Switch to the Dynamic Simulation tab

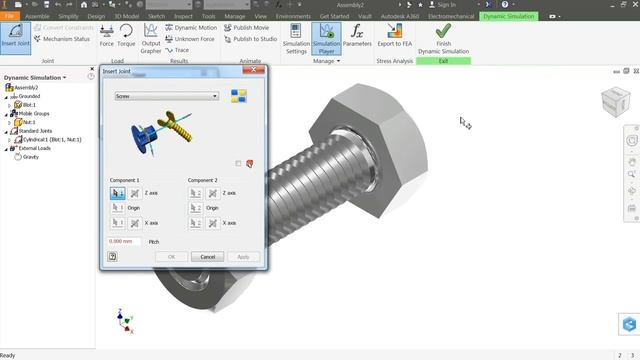[x=509, y=16]
